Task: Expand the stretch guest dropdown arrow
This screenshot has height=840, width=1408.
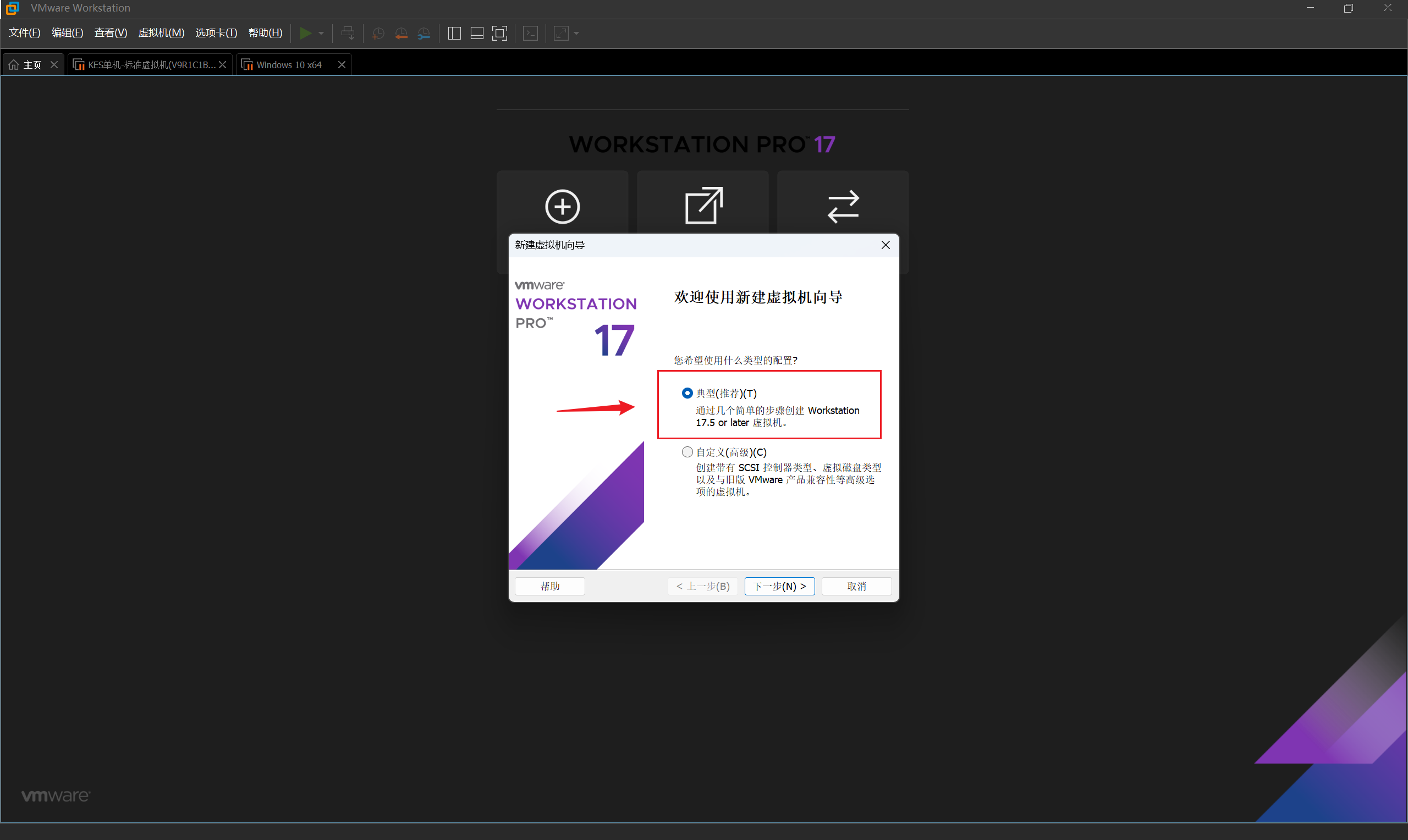Action: click(x=576, y=34)
